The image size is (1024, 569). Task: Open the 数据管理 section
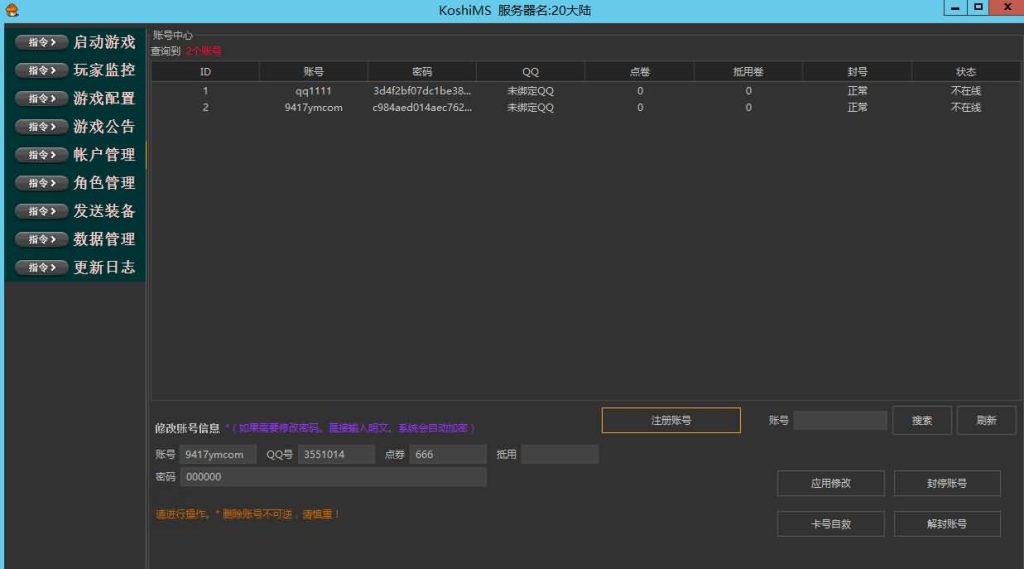click(104, 239)
